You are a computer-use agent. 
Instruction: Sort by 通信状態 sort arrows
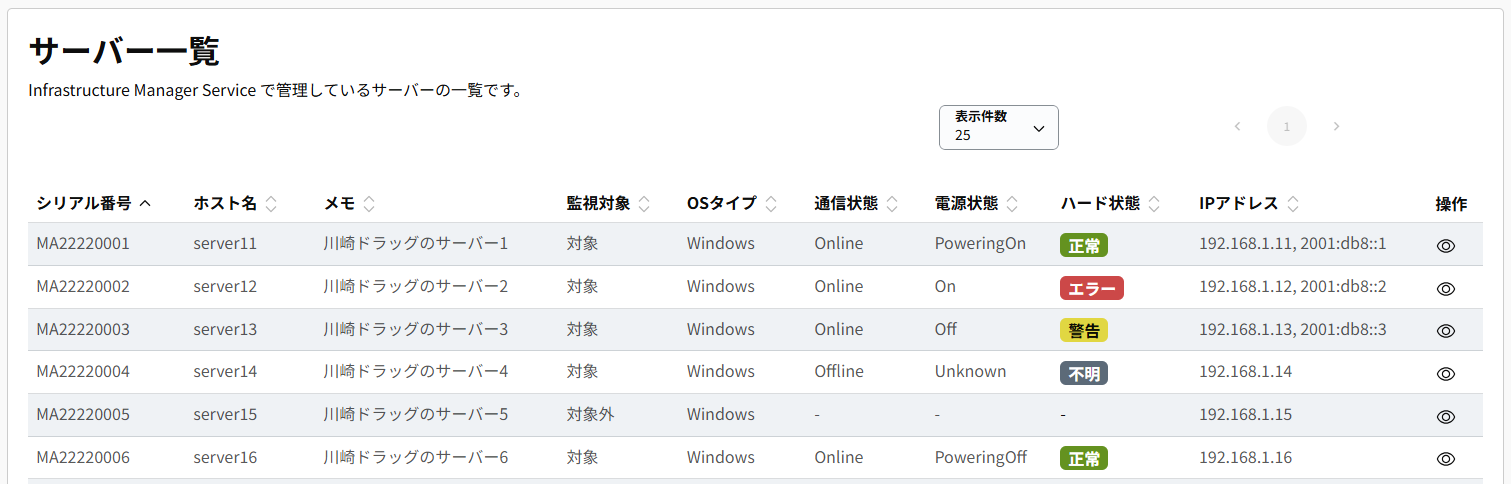[x=892, y=204]
